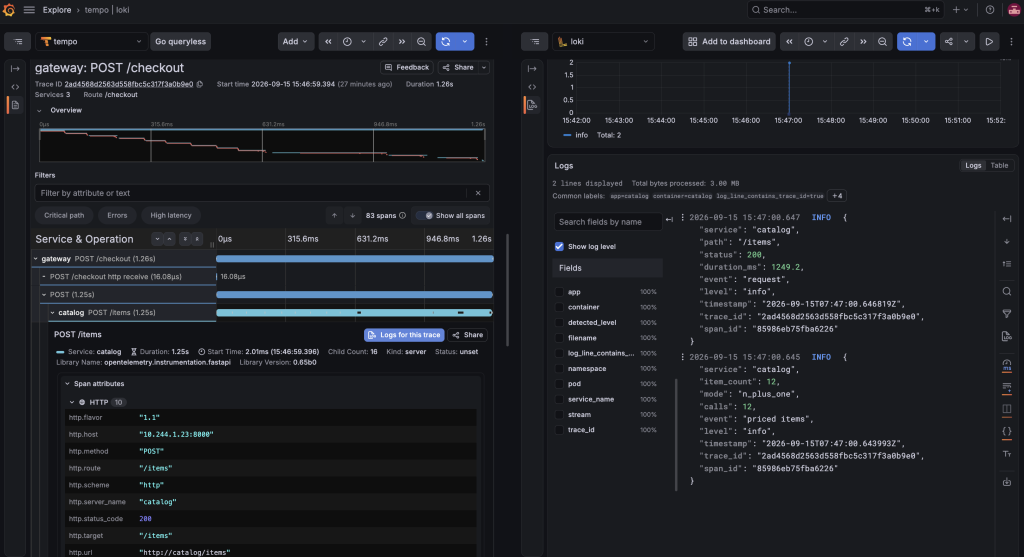
Task: Click the trace overview minimap
Action: (262, 145)
